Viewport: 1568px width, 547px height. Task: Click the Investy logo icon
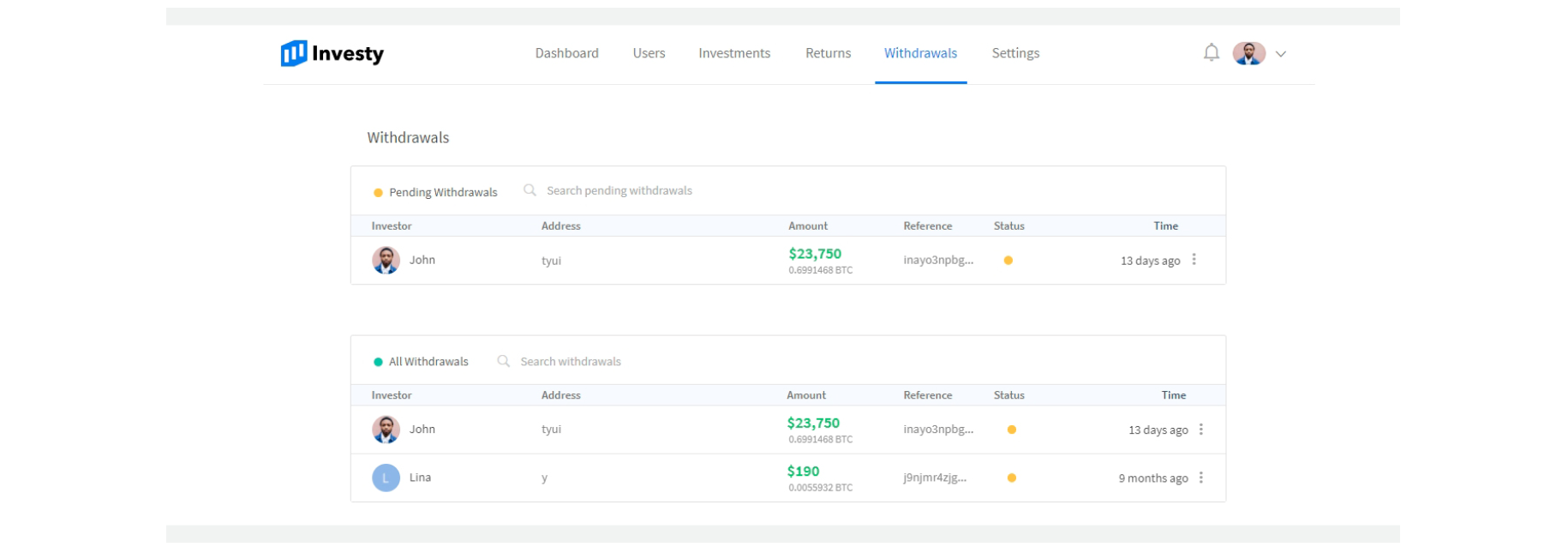pos(293,53)
